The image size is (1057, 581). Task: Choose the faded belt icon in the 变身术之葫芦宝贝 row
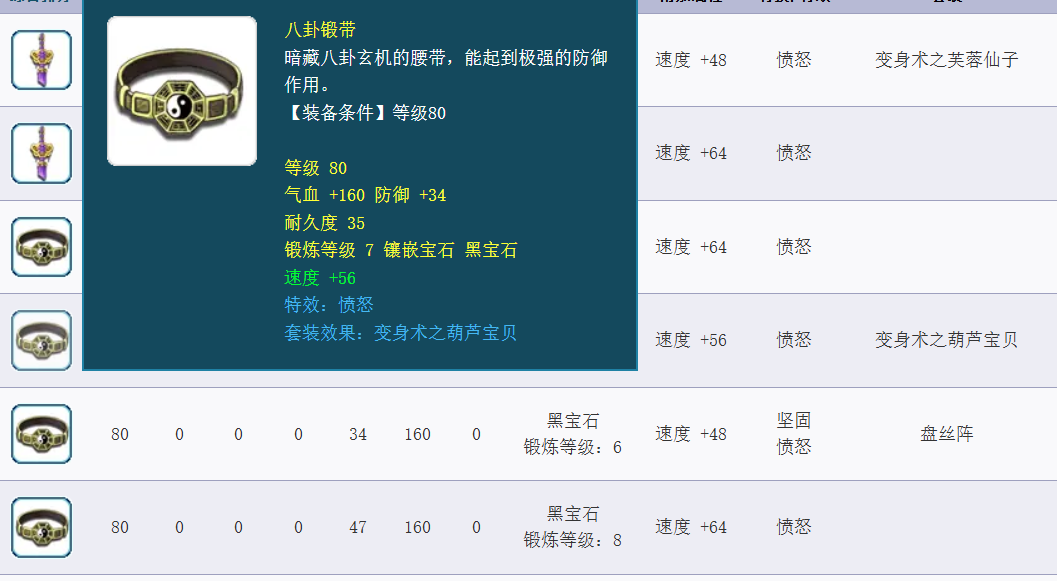tap(42, 340)
